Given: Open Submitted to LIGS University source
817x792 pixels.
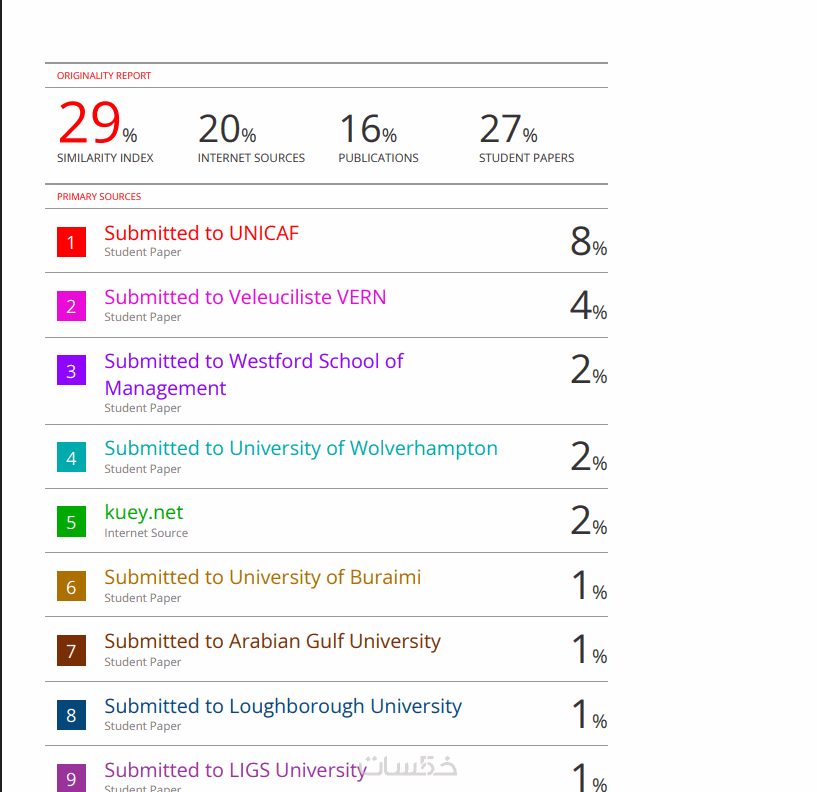Looking at the screenshot, I should tap(235, 770).
